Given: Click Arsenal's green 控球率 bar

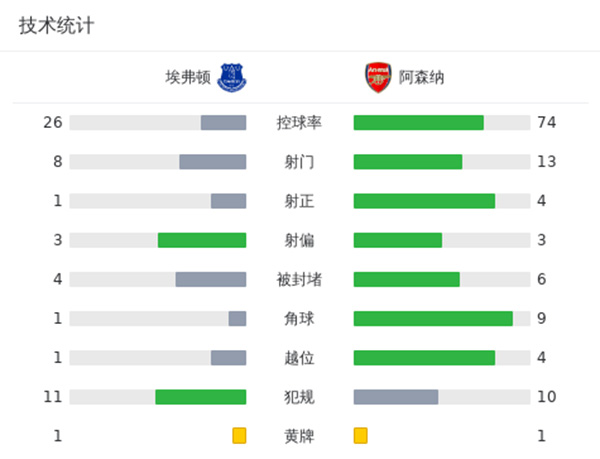Looking at the screenshot, I should click(x=418, y=123).
